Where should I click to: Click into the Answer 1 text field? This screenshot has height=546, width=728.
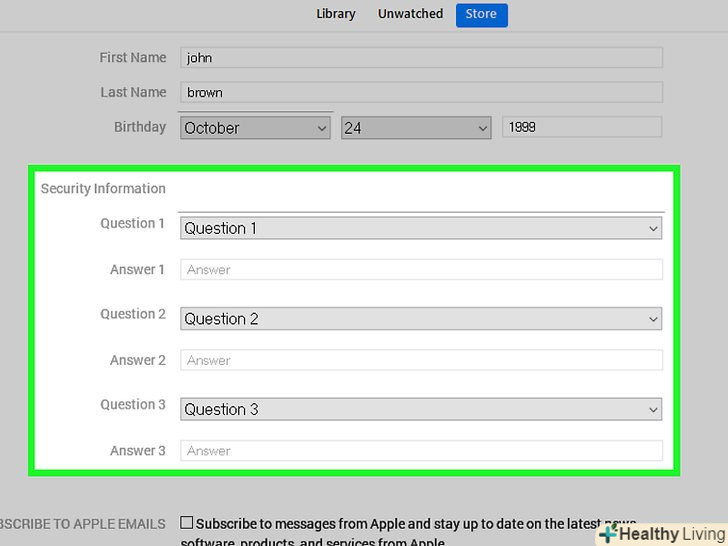click(x=421, y=269)
